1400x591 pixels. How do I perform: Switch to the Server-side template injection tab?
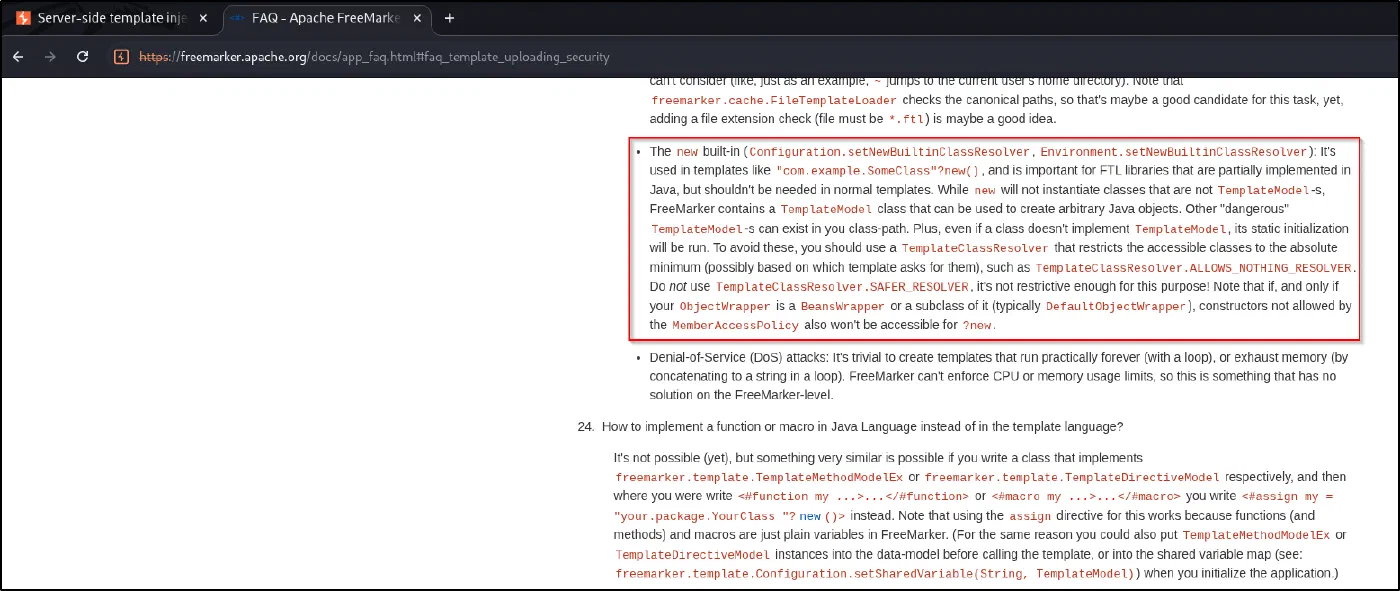(x=112, y=18)
